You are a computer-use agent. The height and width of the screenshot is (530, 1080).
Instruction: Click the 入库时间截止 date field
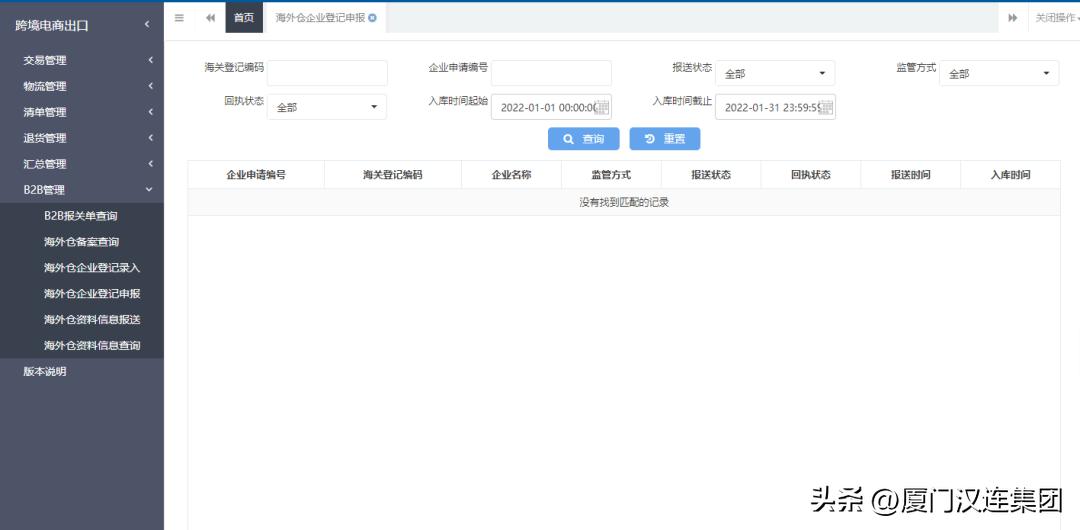[x=775, y=107]
